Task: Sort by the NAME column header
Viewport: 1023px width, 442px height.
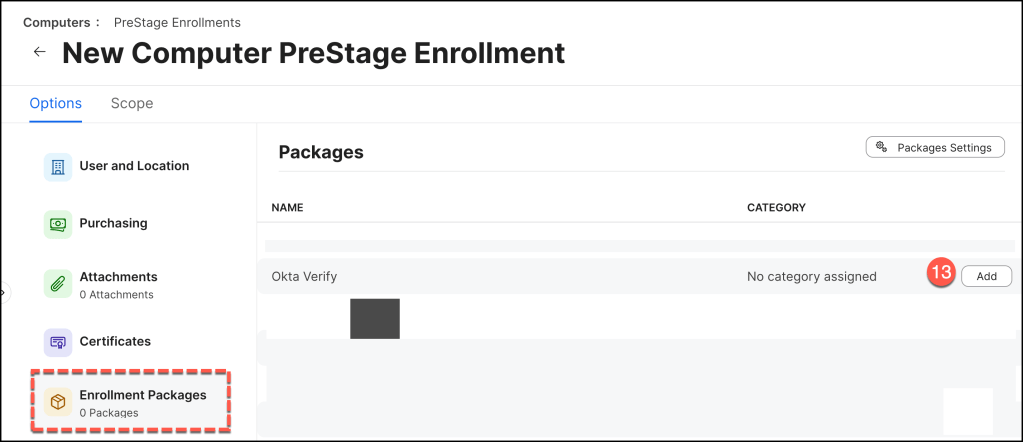Action: pyautogui.click(x=287, y=208)
